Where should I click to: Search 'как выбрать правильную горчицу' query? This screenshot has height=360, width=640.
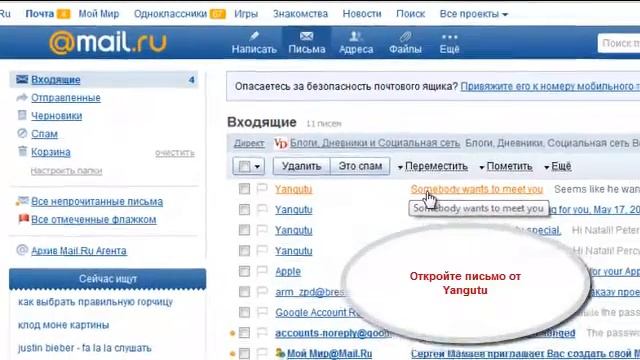[95, 302]
